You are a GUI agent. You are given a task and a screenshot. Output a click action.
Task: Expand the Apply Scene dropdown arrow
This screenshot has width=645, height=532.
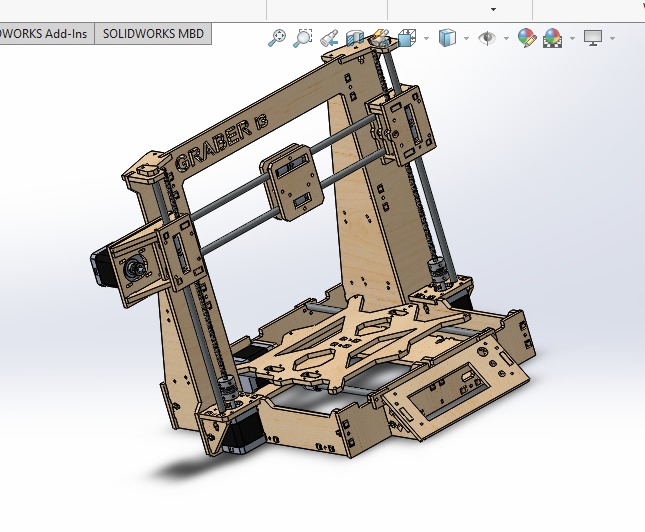pos(572,39)
